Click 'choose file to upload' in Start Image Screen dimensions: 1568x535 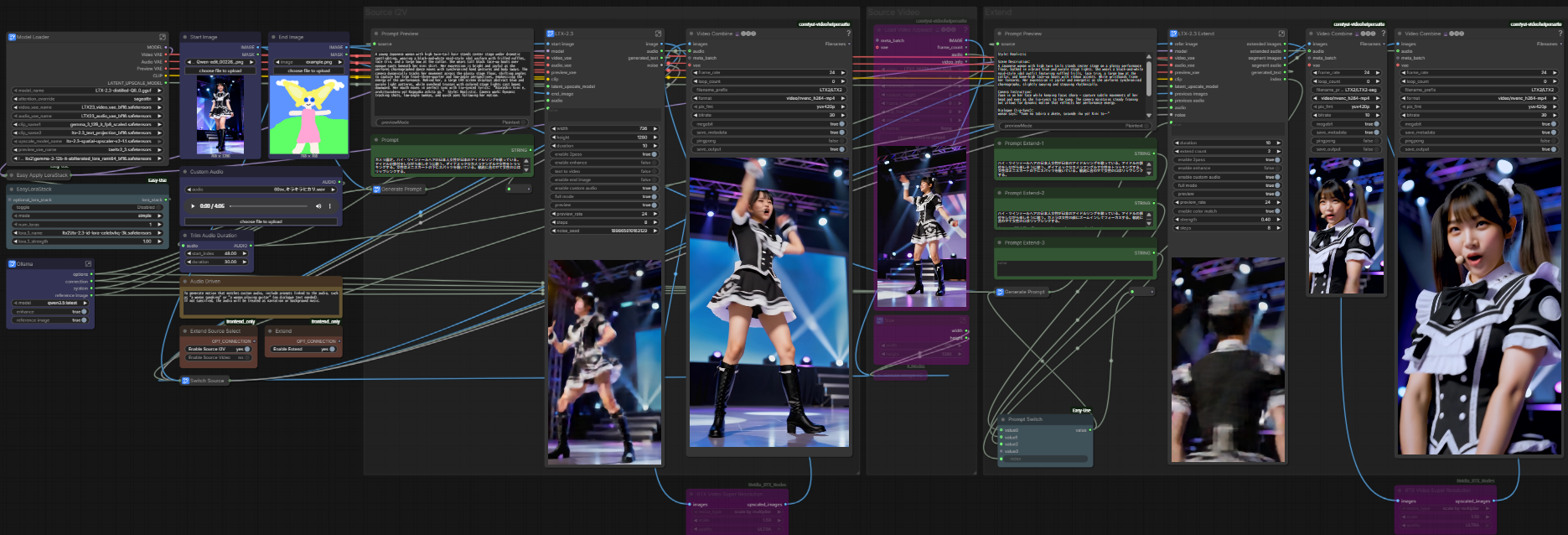coord(220,70)
